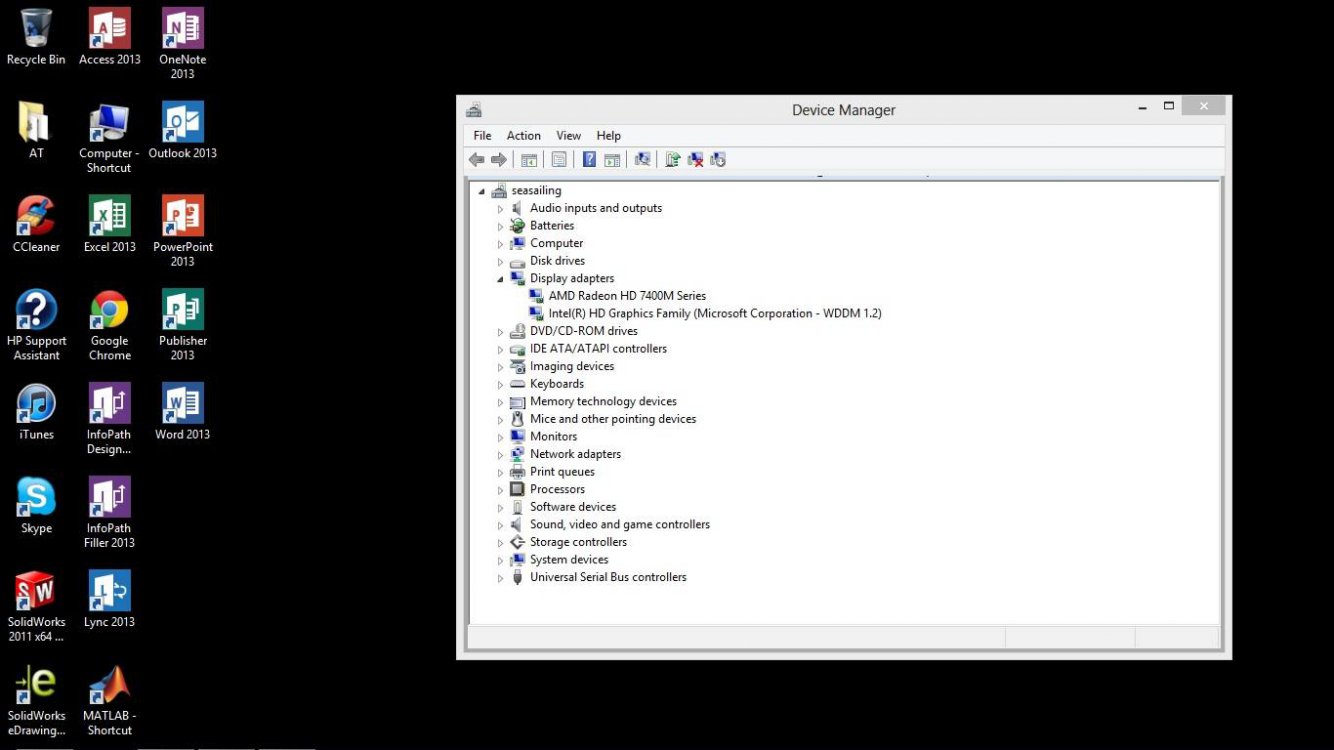Select the InfoPath Designer desktop icon
This screenshot has height=750, width=1334.
point(109,420)
